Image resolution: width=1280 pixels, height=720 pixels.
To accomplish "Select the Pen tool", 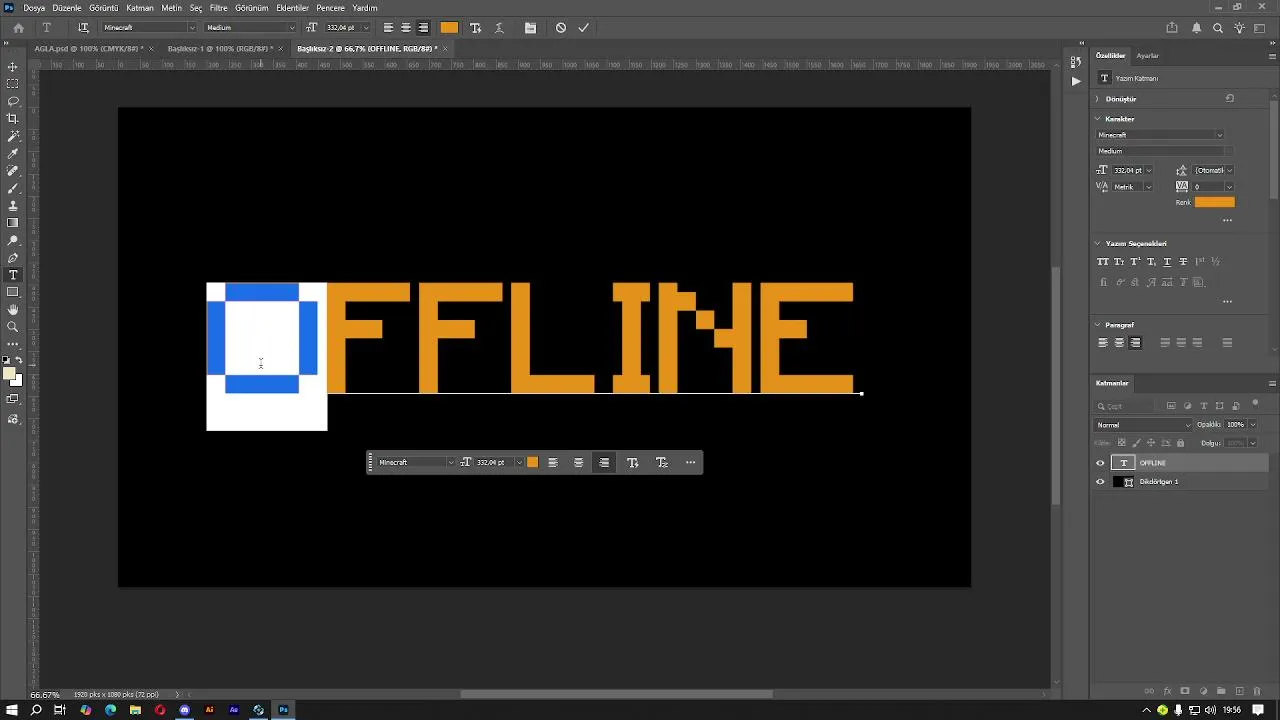I will 13,258.
